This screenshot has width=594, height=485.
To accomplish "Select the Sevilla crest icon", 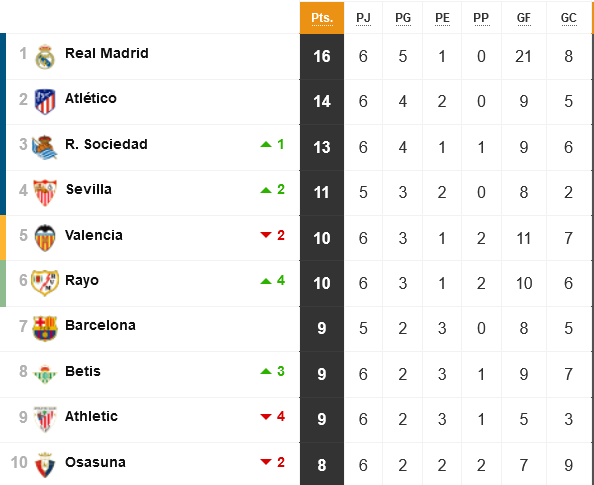I will click(45, 192).
